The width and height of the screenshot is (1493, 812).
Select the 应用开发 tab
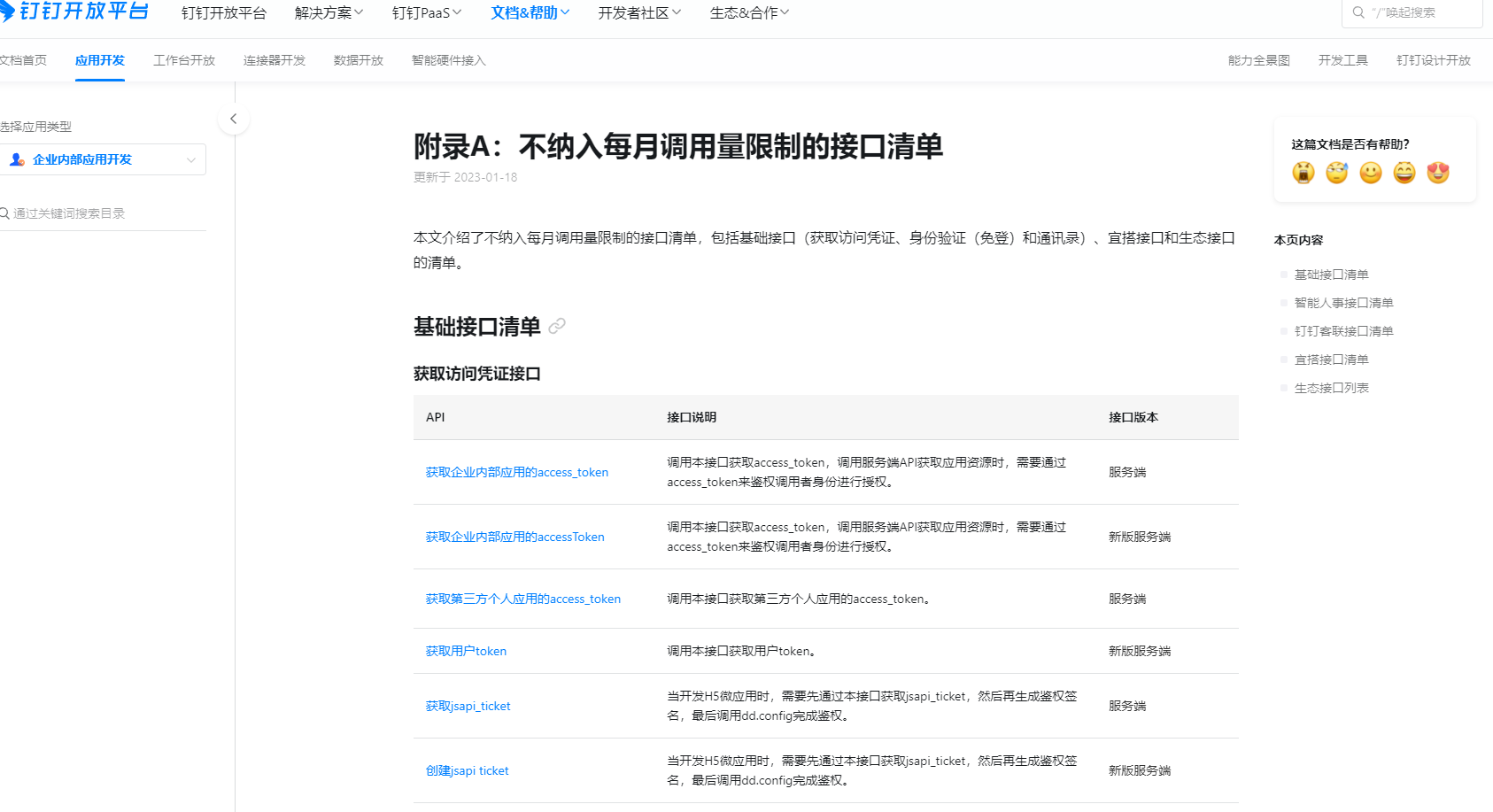pyautogui.click(x=100, y=60)
